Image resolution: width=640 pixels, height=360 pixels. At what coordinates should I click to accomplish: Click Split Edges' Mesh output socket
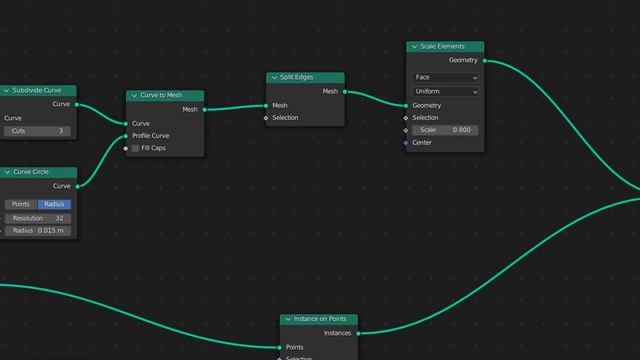click(x=345, y=92)
